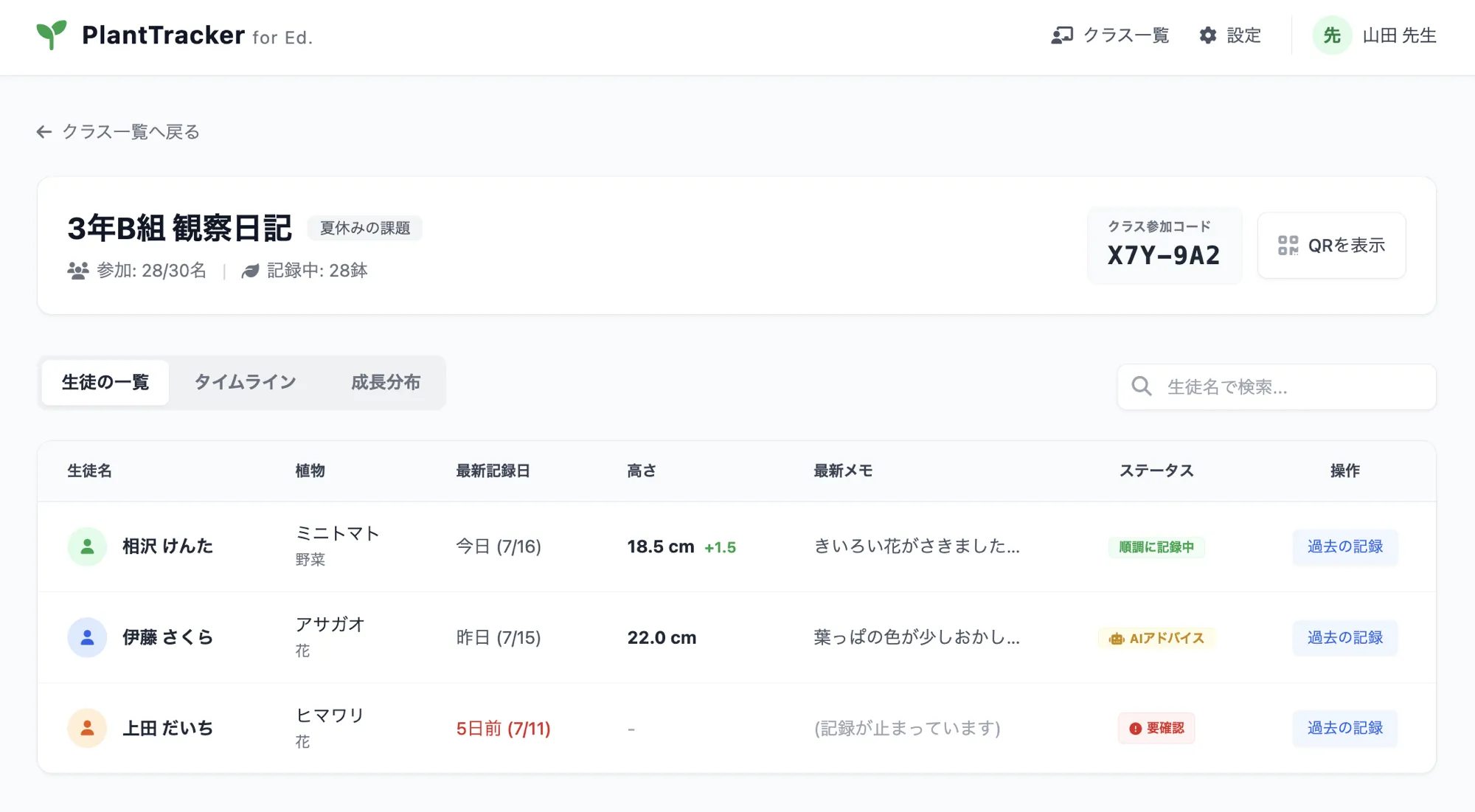
Task: Open 過去の記録 for 上田 だいち
Action: pyautogui.click(x=1344, y=728)
